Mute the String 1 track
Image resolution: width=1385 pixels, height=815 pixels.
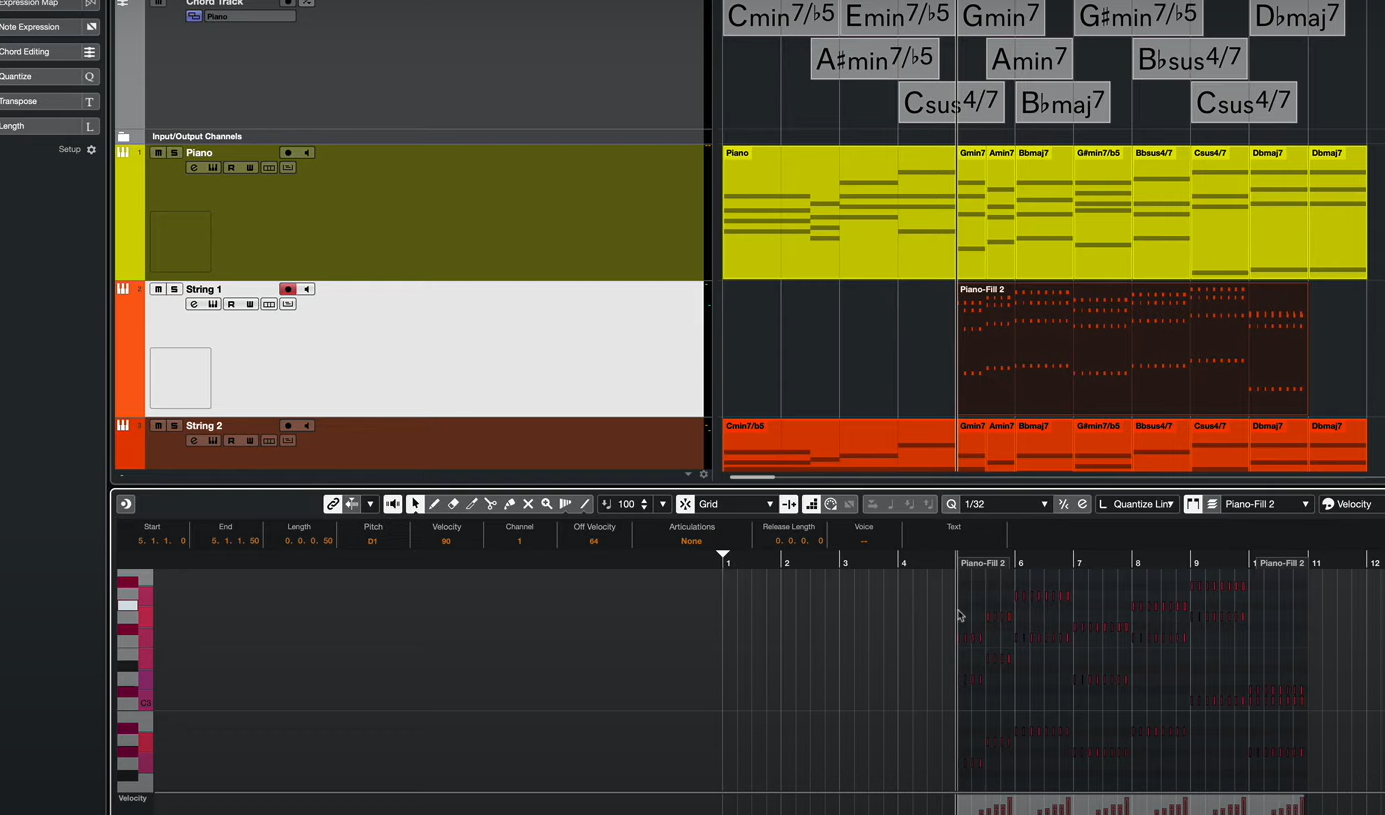[158, 289]
